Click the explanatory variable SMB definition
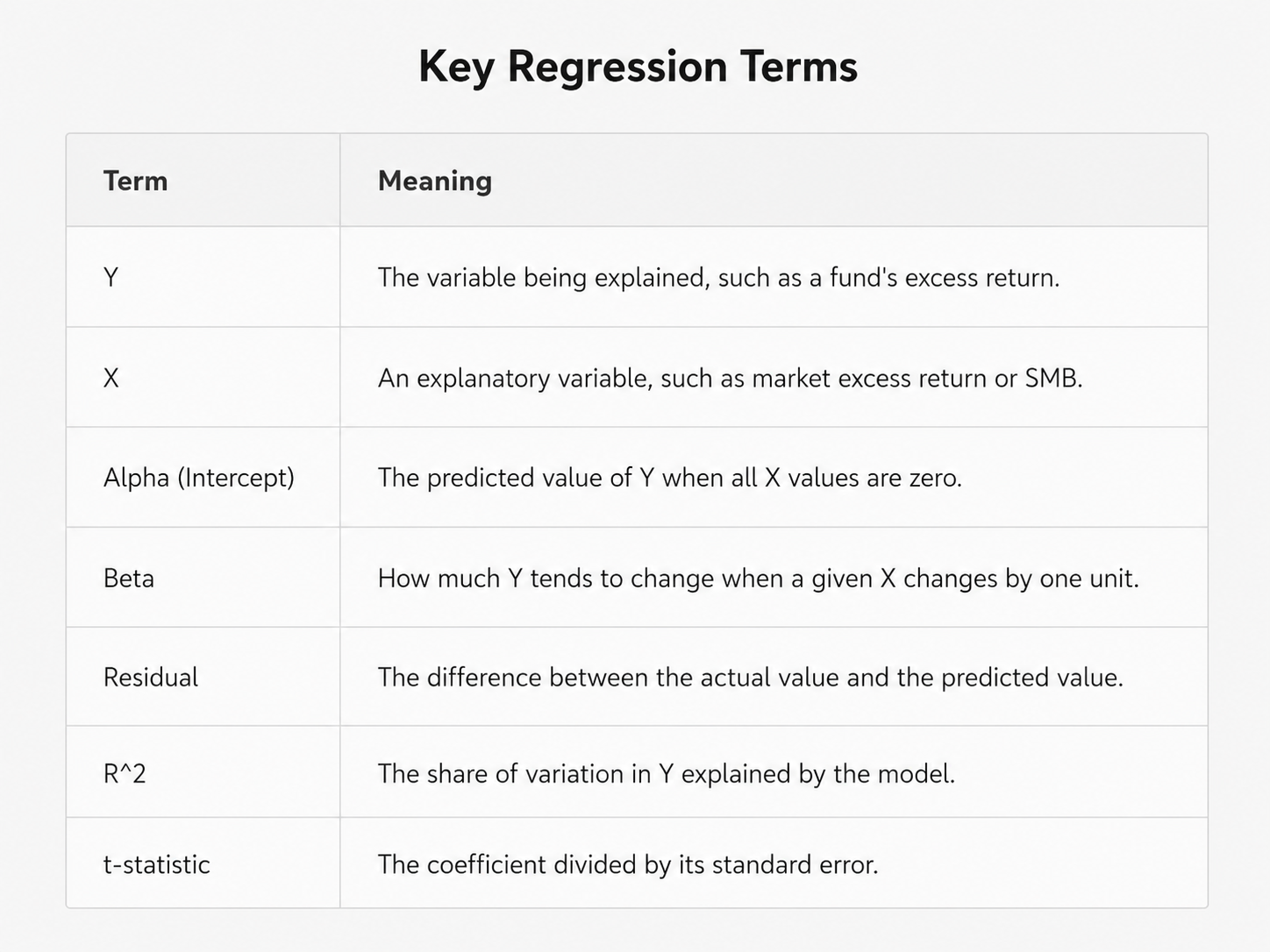Screen dimensions: 1270x952 click(730, 379)
